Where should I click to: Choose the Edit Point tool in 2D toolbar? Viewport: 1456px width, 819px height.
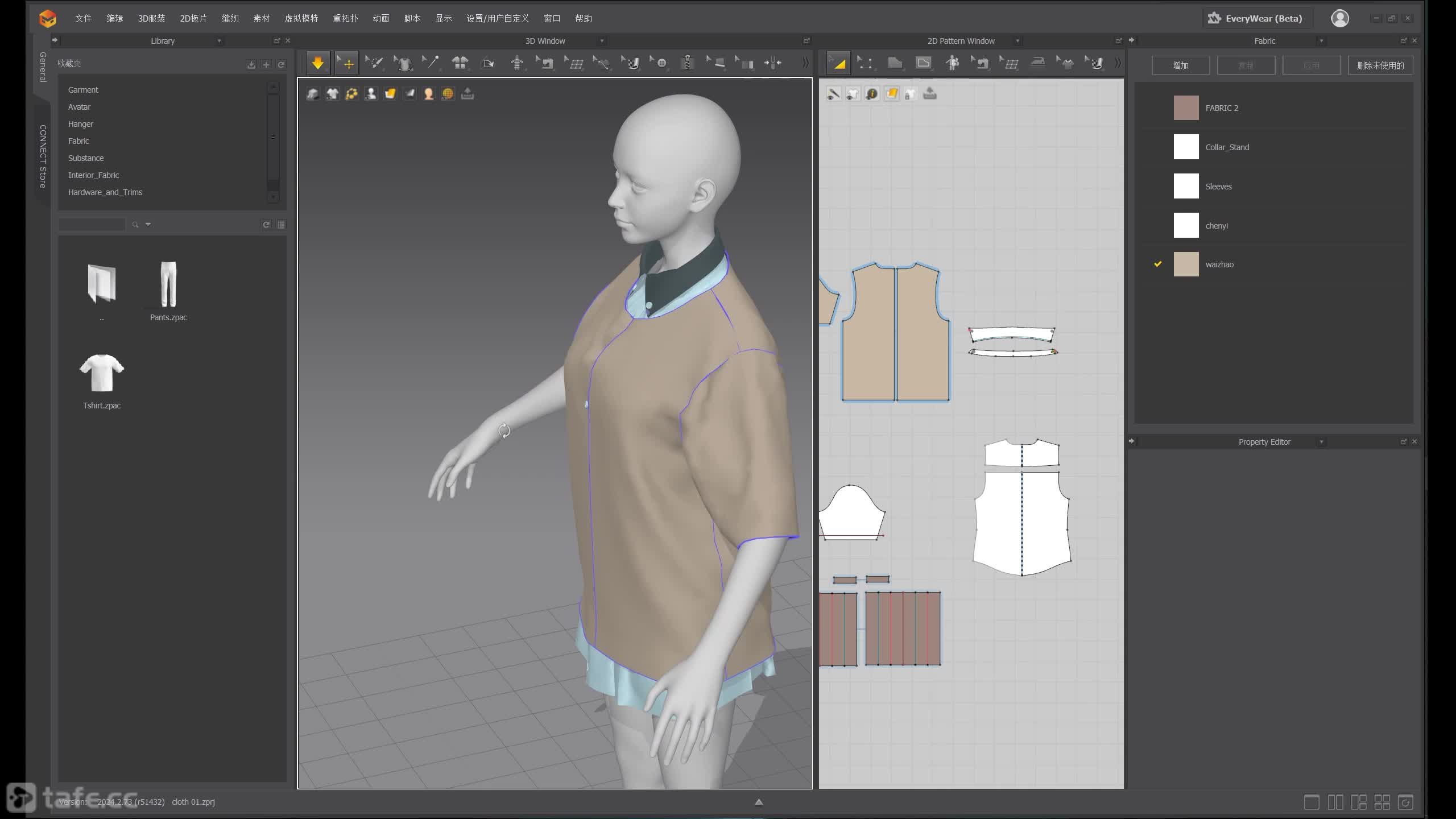click(x=866, y=63)
